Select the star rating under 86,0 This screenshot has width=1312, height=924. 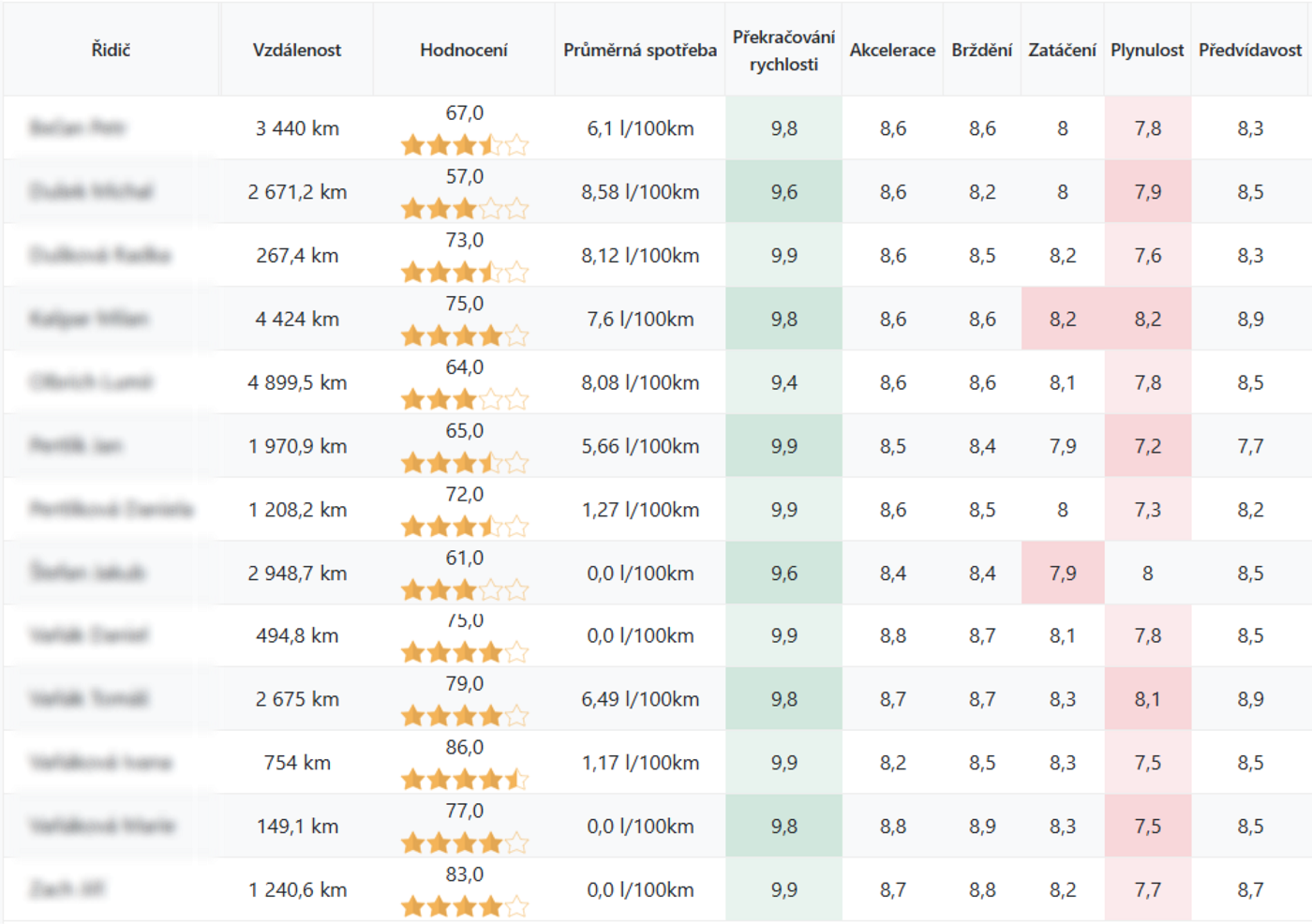click(464, 780)
